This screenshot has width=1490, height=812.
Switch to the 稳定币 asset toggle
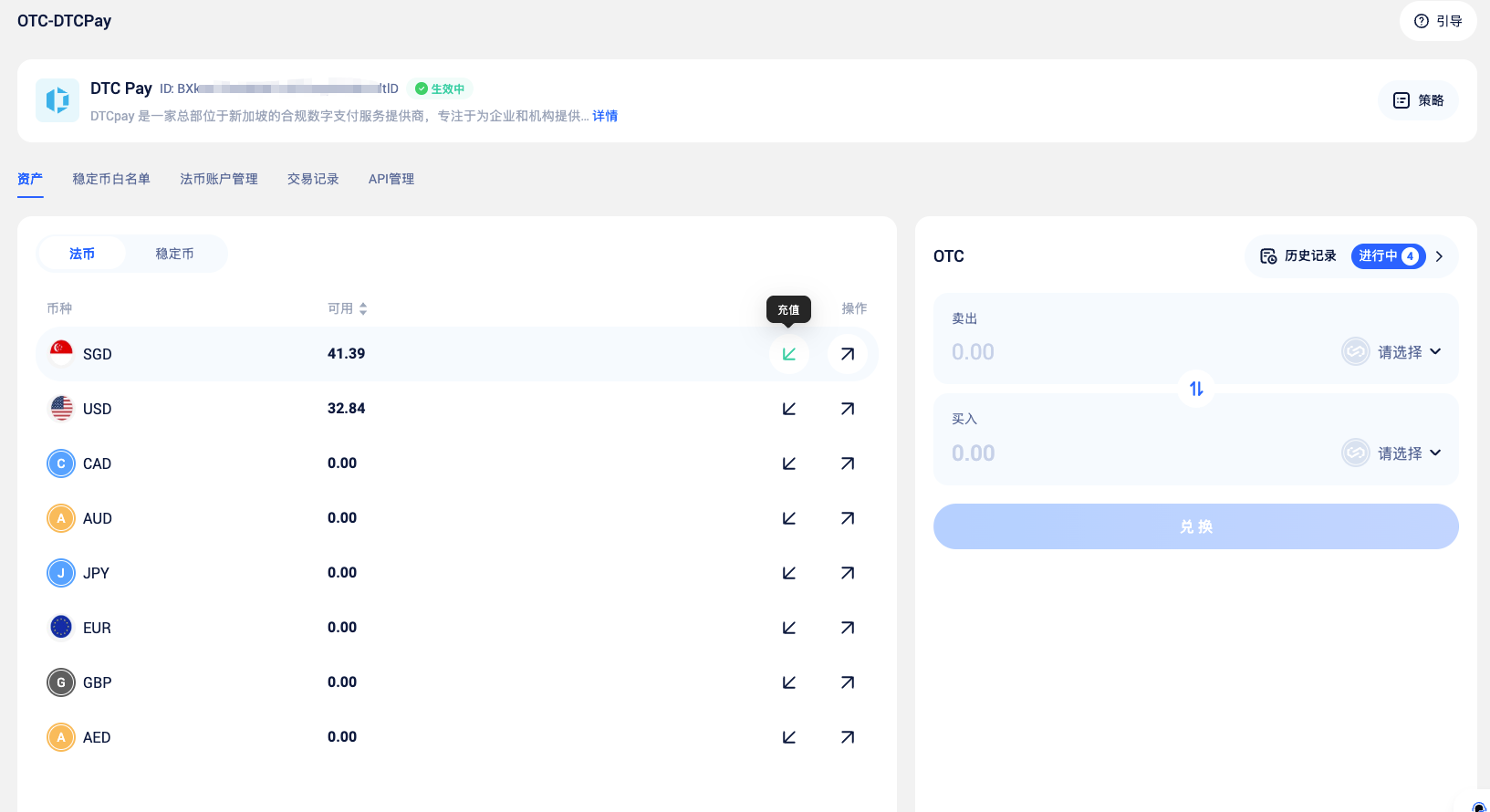(x=174, y=254)
